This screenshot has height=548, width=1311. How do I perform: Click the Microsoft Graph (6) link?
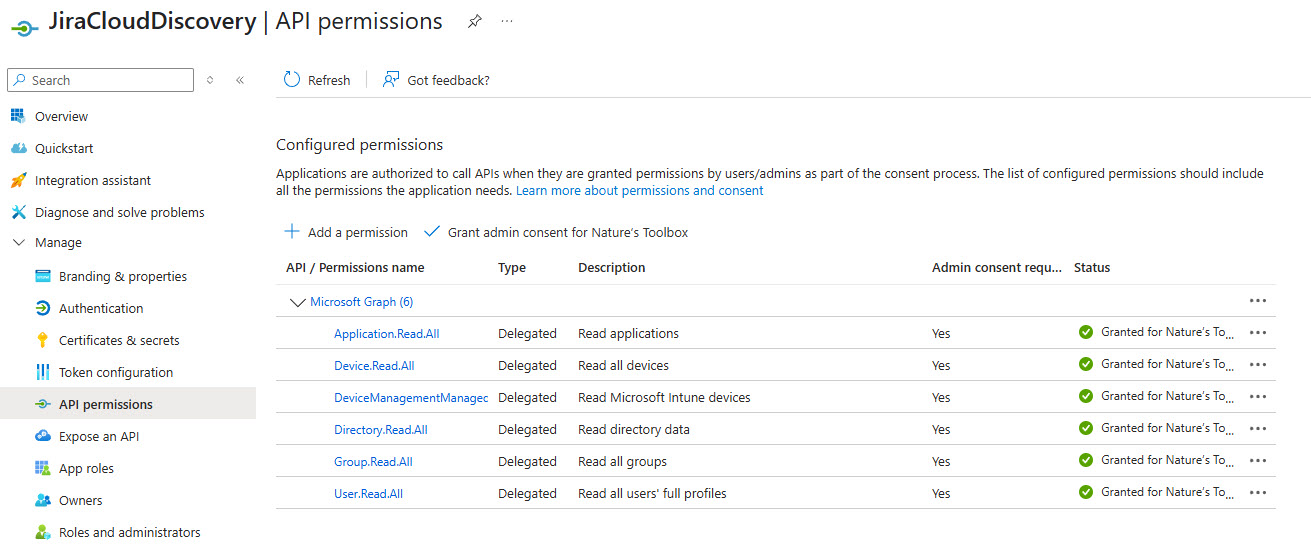[x=362, y=301]
